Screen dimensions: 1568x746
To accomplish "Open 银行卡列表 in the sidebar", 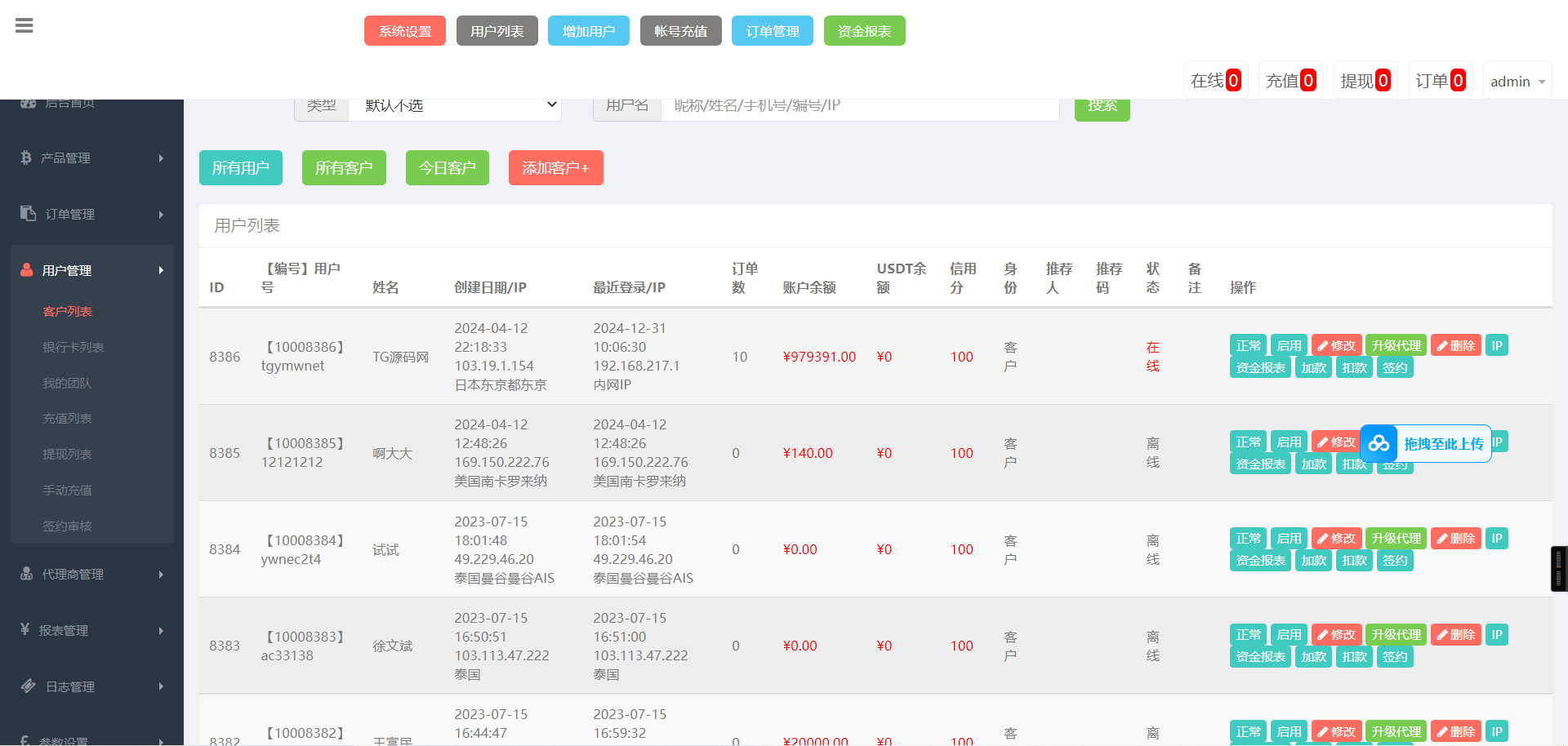I will 73,347.
